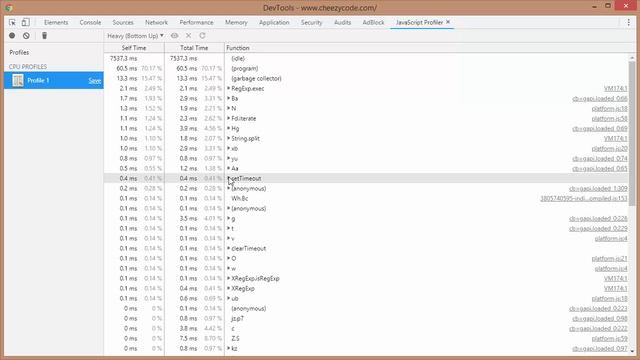Switch to the Console tab
This screenshot has height=360, width=640.
coord(90,22)
